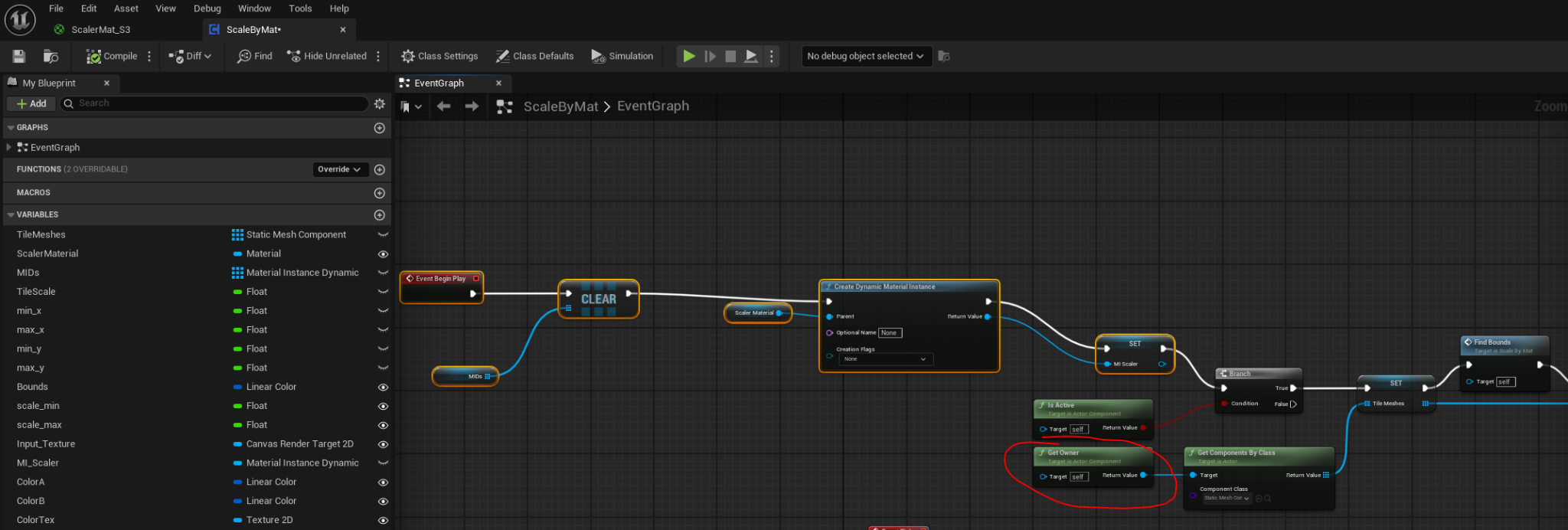Compile the ScaleByMat blueprint
This screenshot has width=1568, height=530.
click(112, 56)
